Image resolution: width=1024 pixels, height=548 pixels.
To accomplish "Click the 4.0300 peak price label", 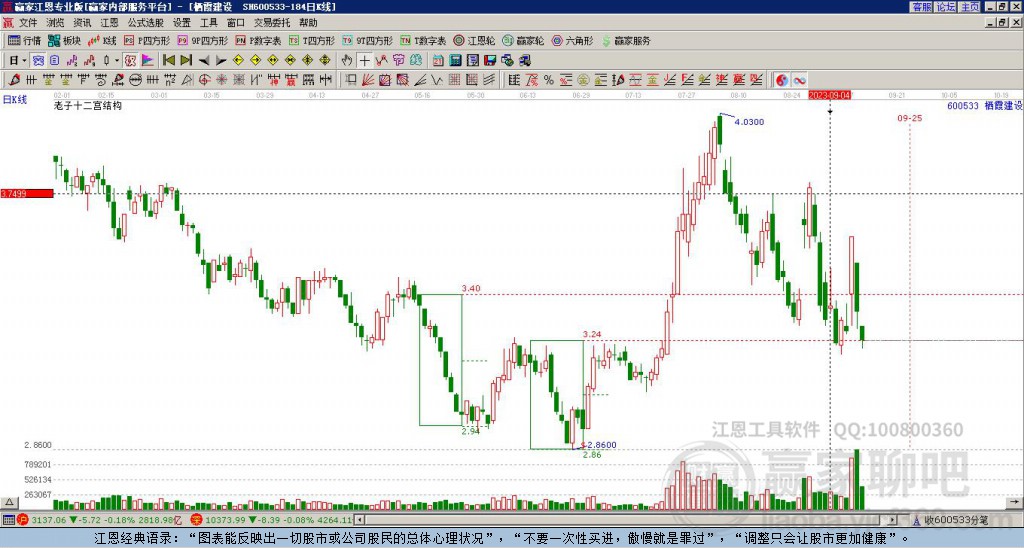I will point(749,122).
